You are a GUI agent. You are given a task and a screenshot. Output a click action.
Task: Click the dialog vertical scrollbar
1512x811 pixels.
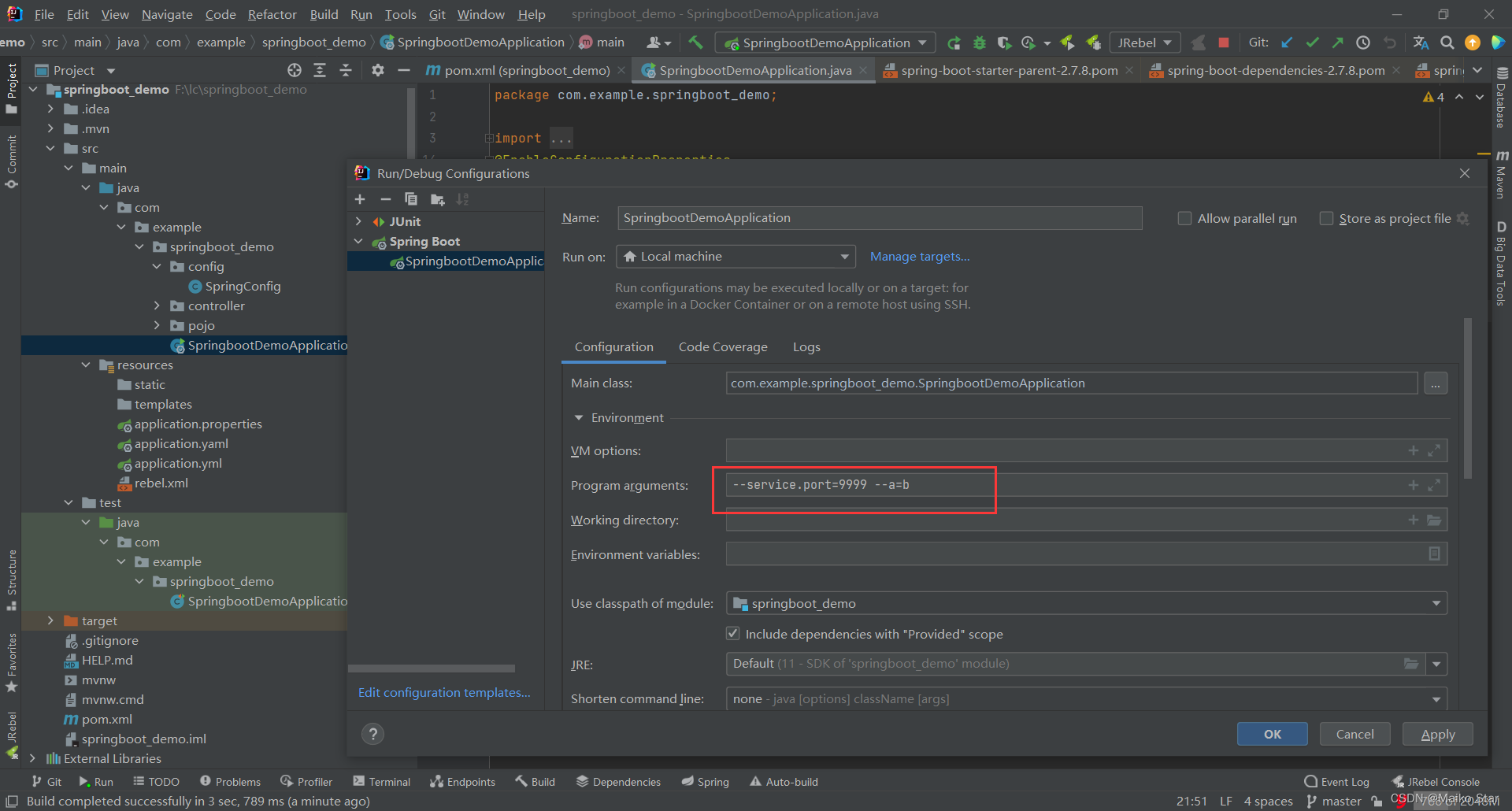click(x=1468, y=398)
